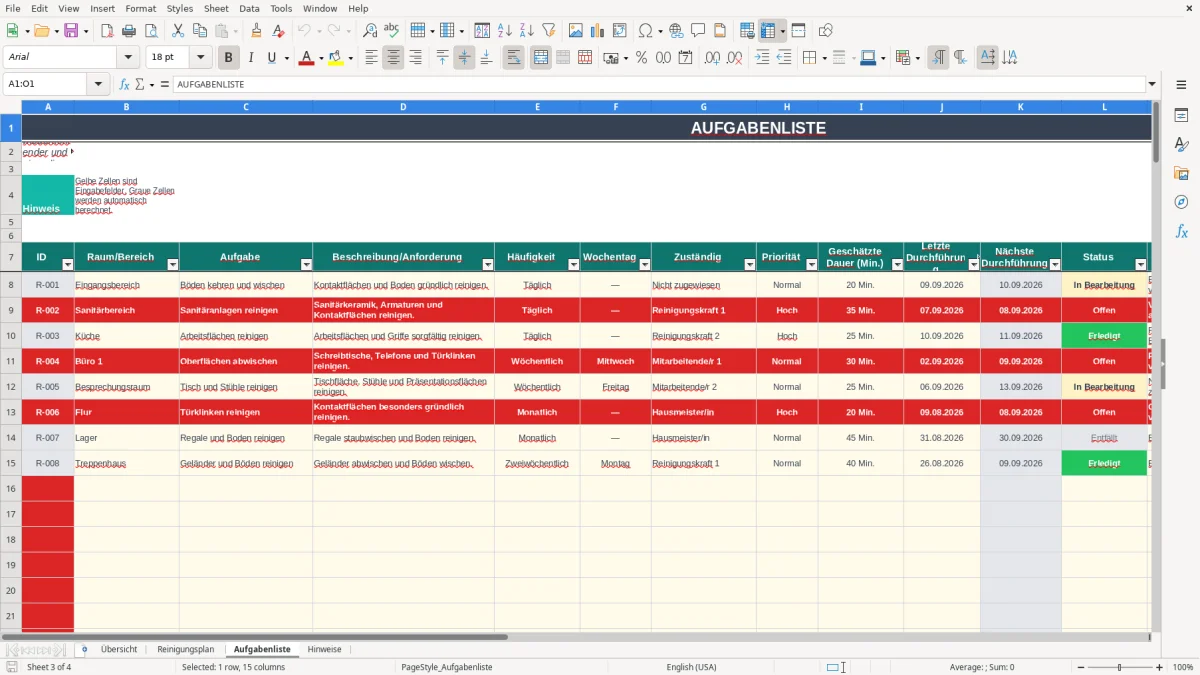Open filter dropdown for Status column
This screenshot has height=675, width=1200.
pyautogui.click(x=1141, y=265)
